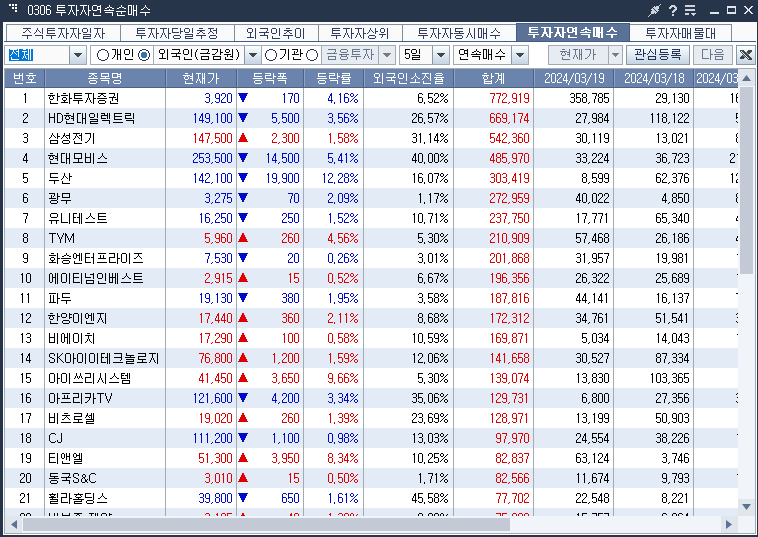Select 기관 radio button
The height and width of the screenshot is (537, 758).
coord(271,55)
